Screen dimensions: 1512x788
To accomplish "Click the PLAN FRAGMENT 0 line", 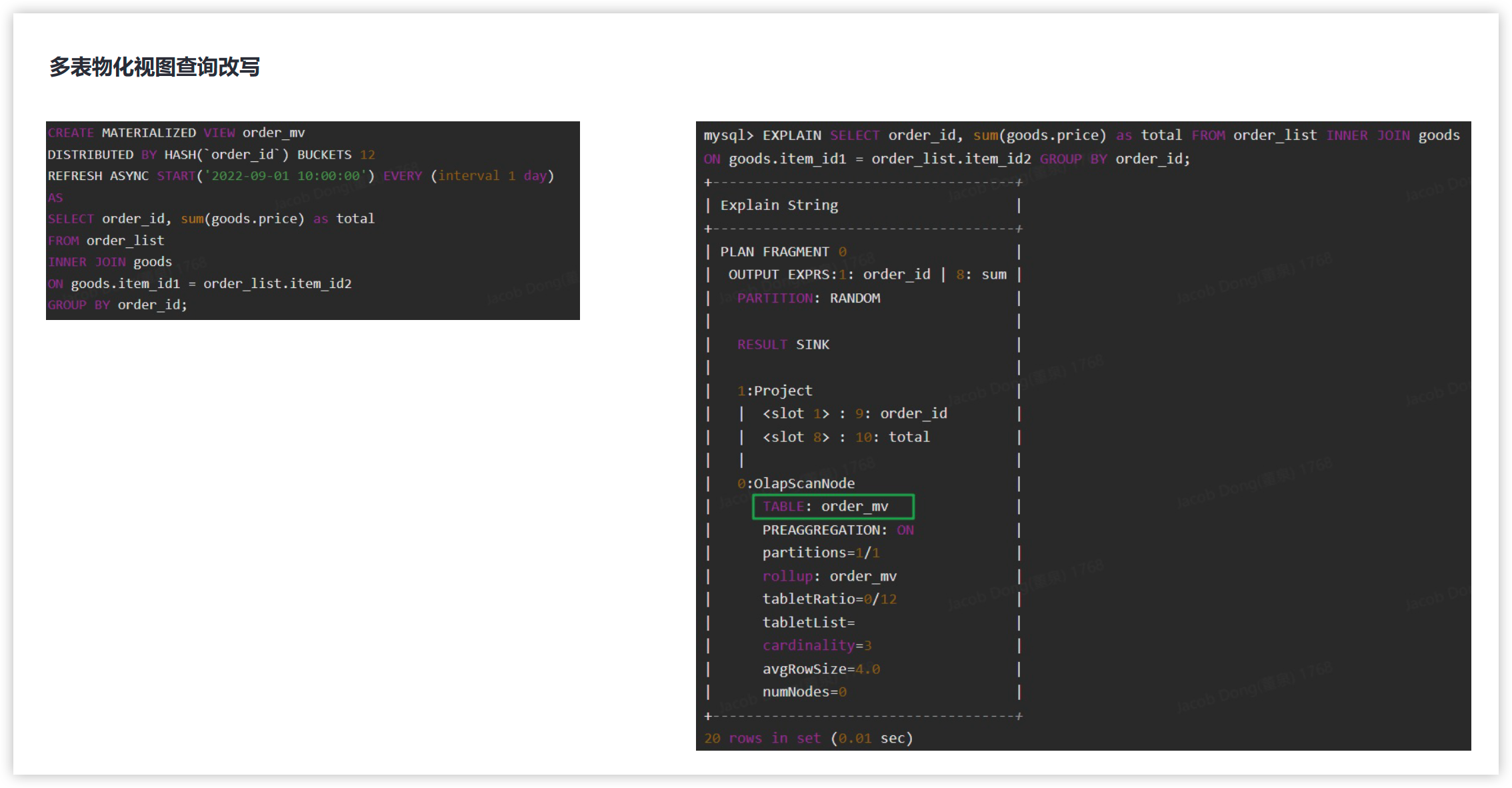I will click(783, 252).
